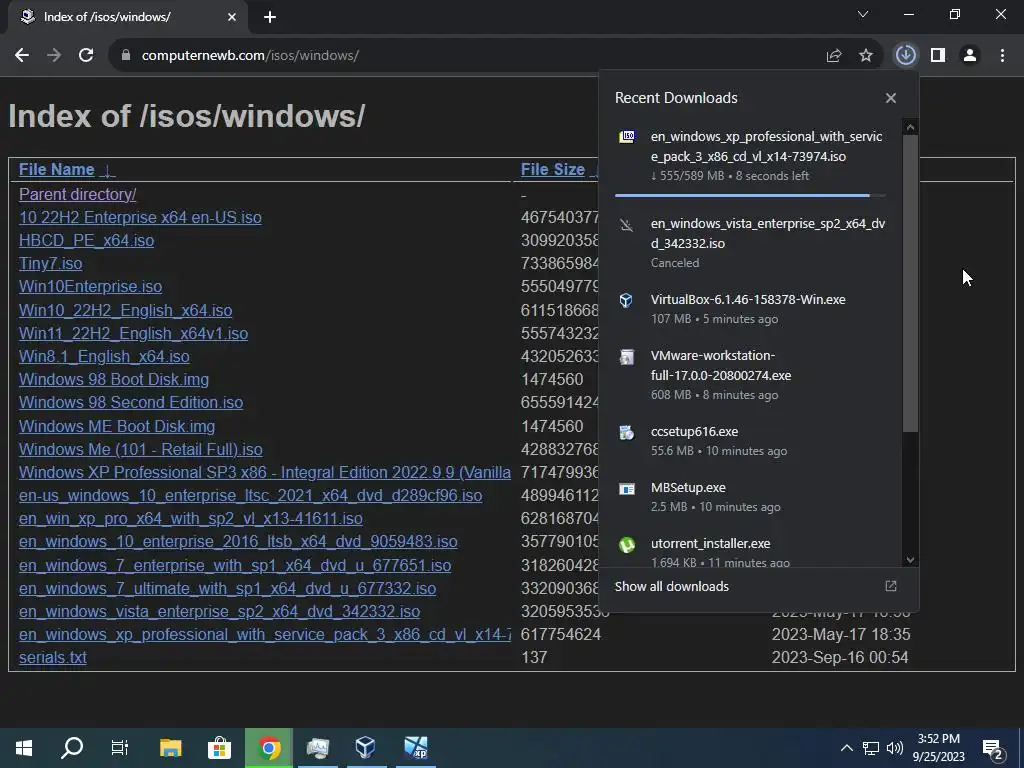Open downloads page via external link icon
This screenshot has height=768, width=1024.
click(x=891, y=586)
